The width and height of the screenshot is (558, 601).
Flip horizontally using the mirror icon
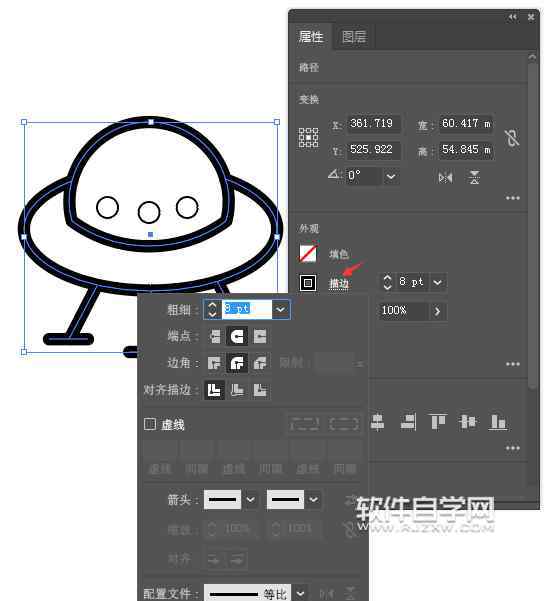point(445,177)
